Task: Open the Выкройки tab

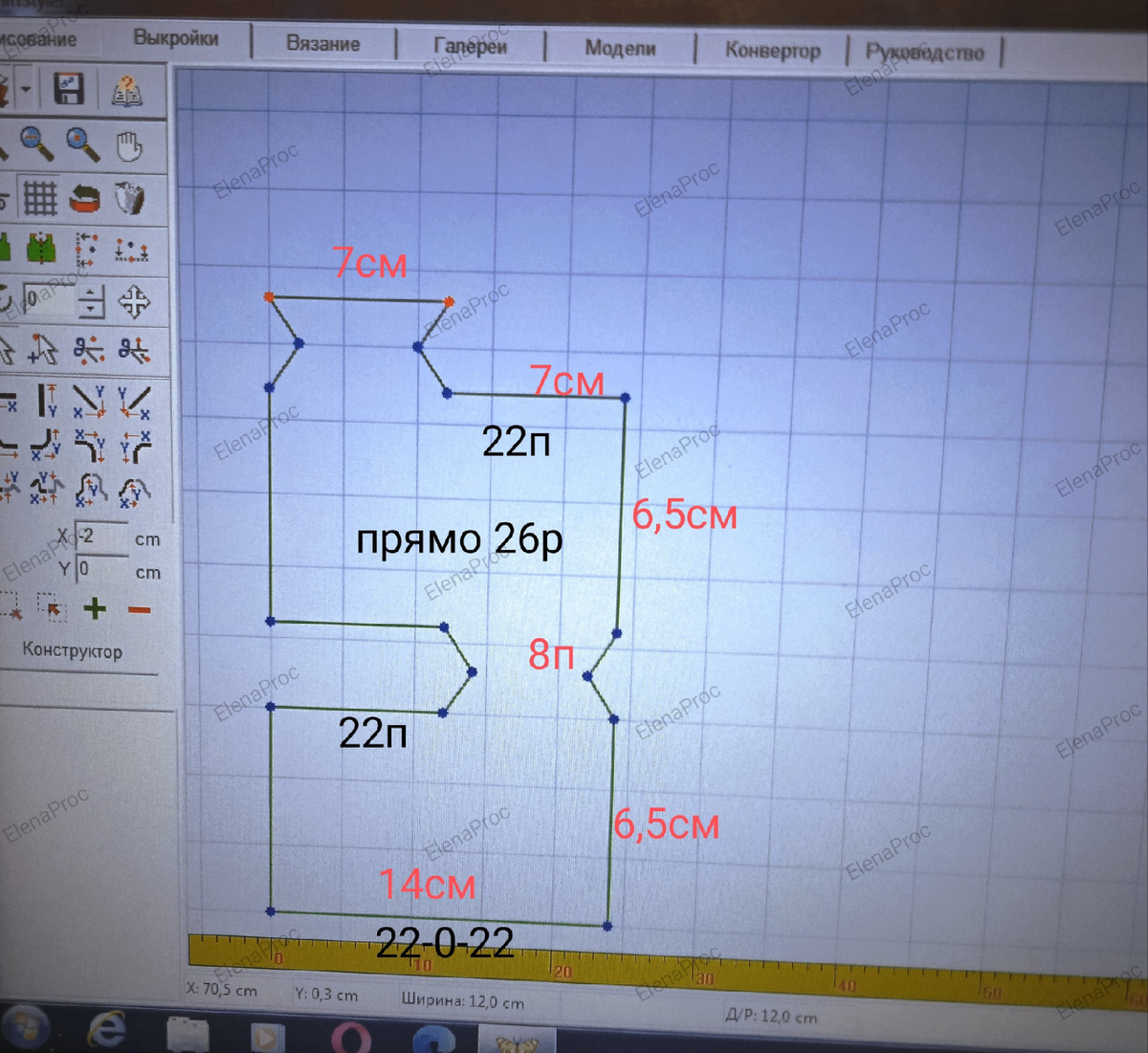Action: click(x=176, y=39)
